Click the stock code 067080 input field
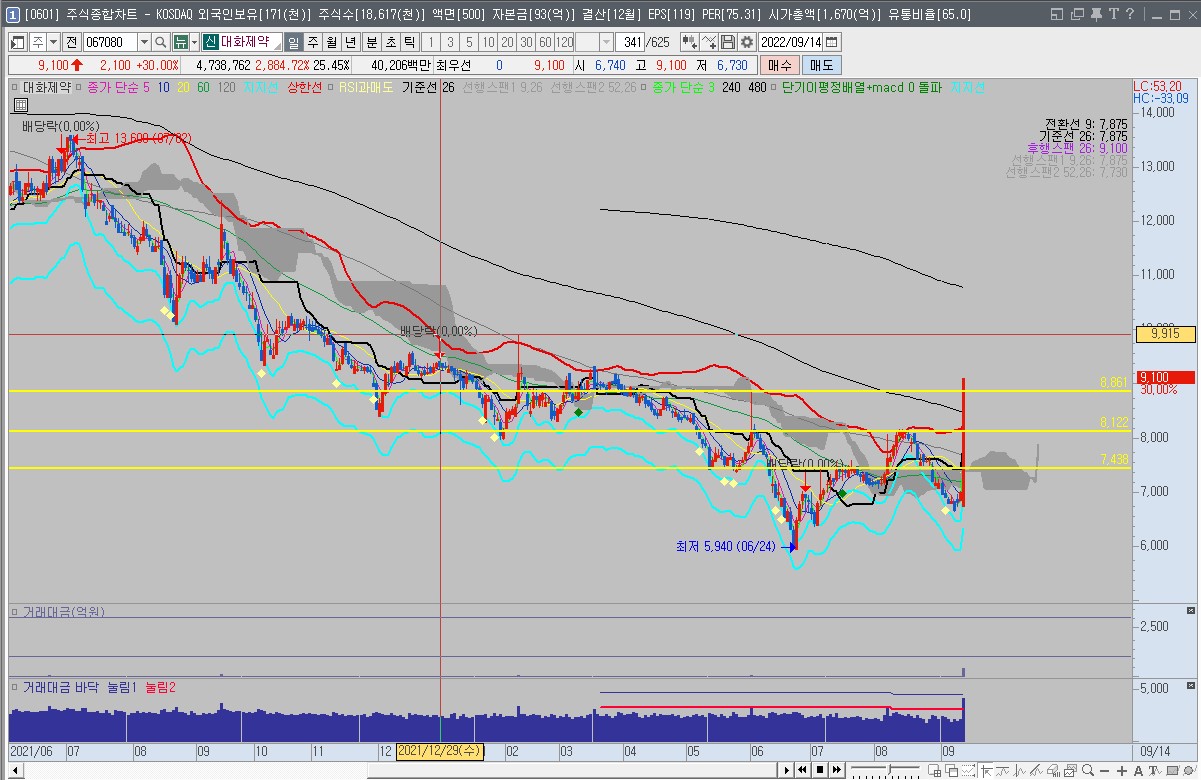Viewport: 1201px width, 780px height. (x=109, y=42)
